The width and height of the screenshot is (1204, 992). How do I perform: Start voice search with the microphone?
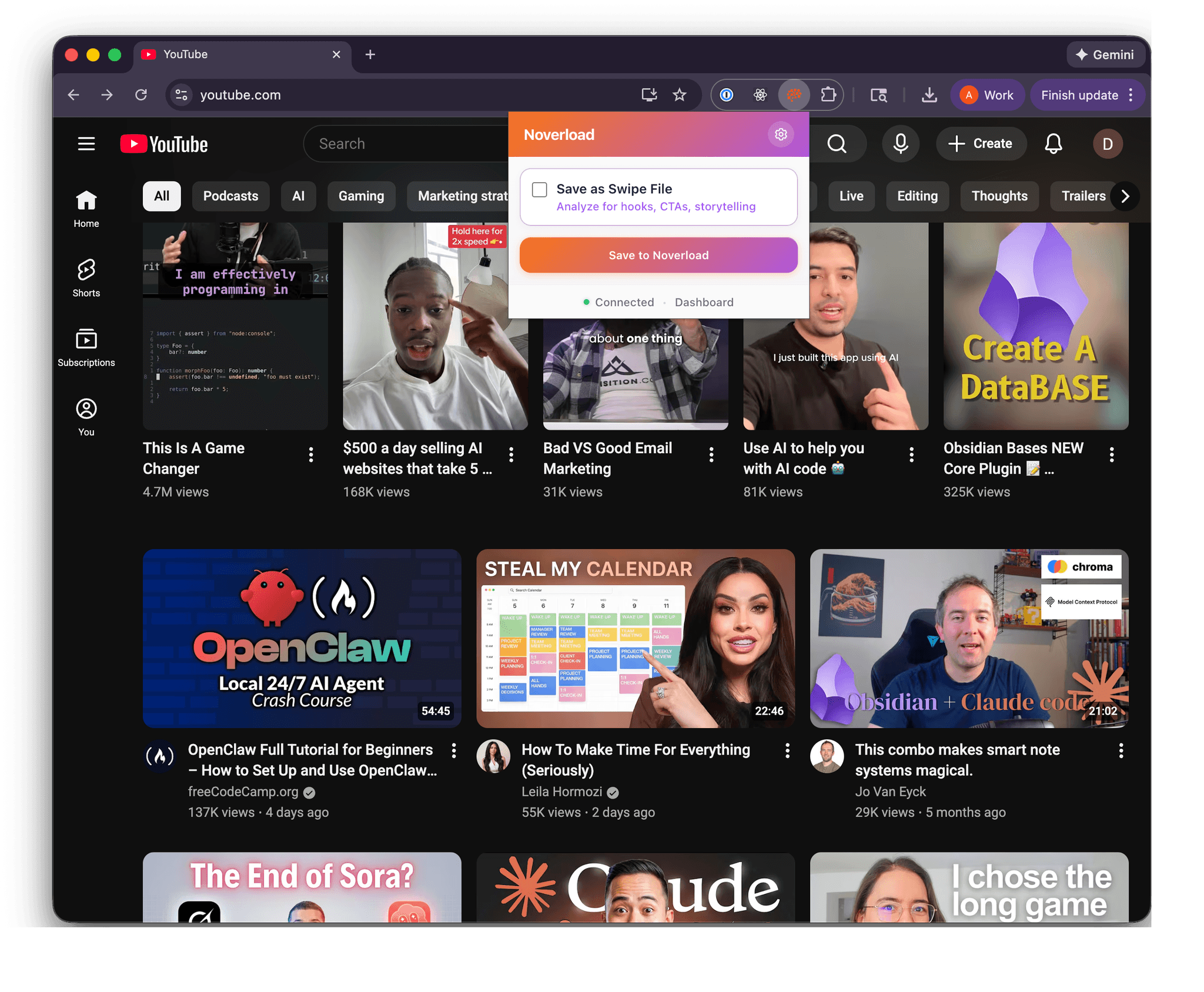(901, 144)
